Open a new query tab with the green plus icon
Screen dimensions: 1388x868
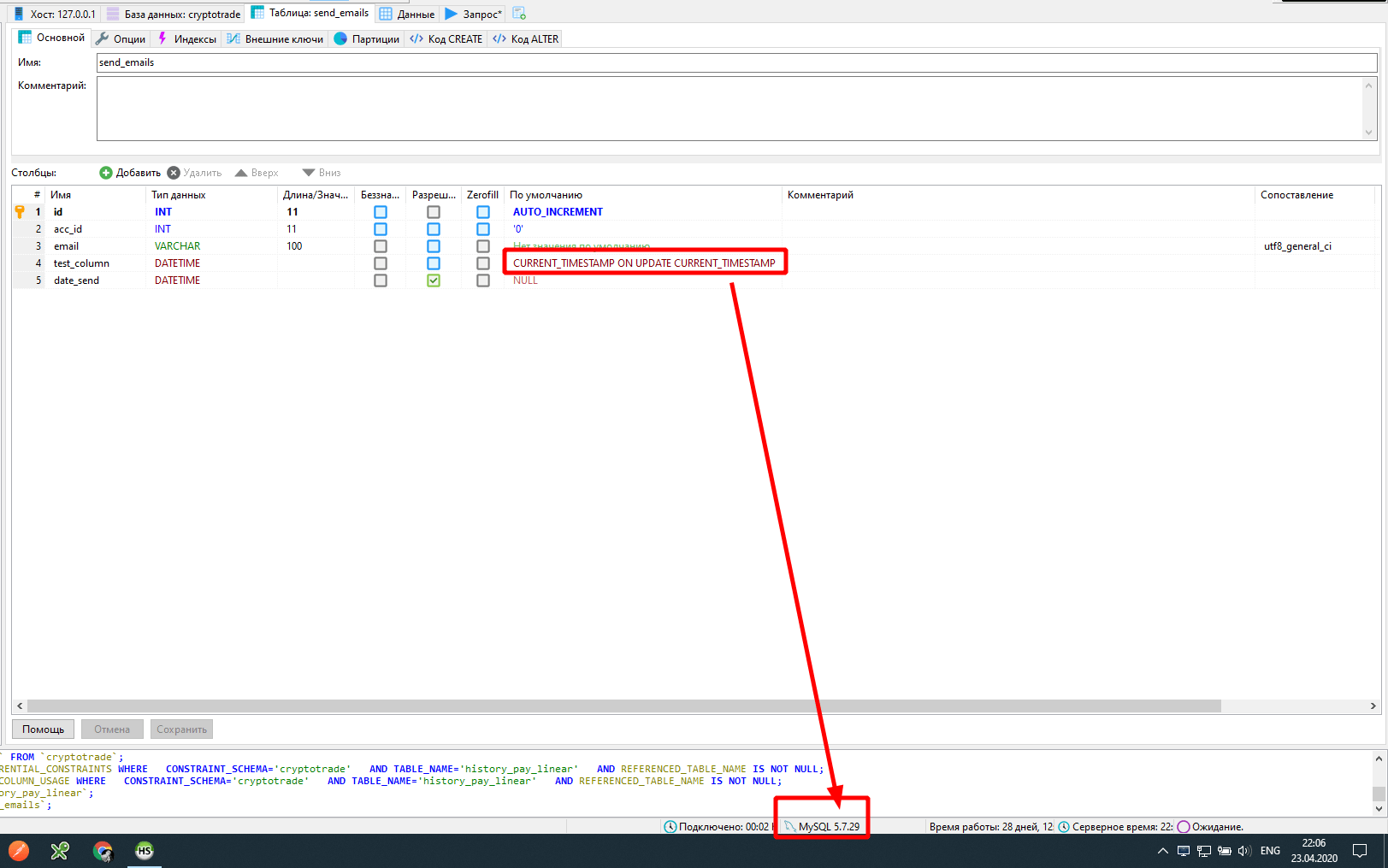[518, 14]
